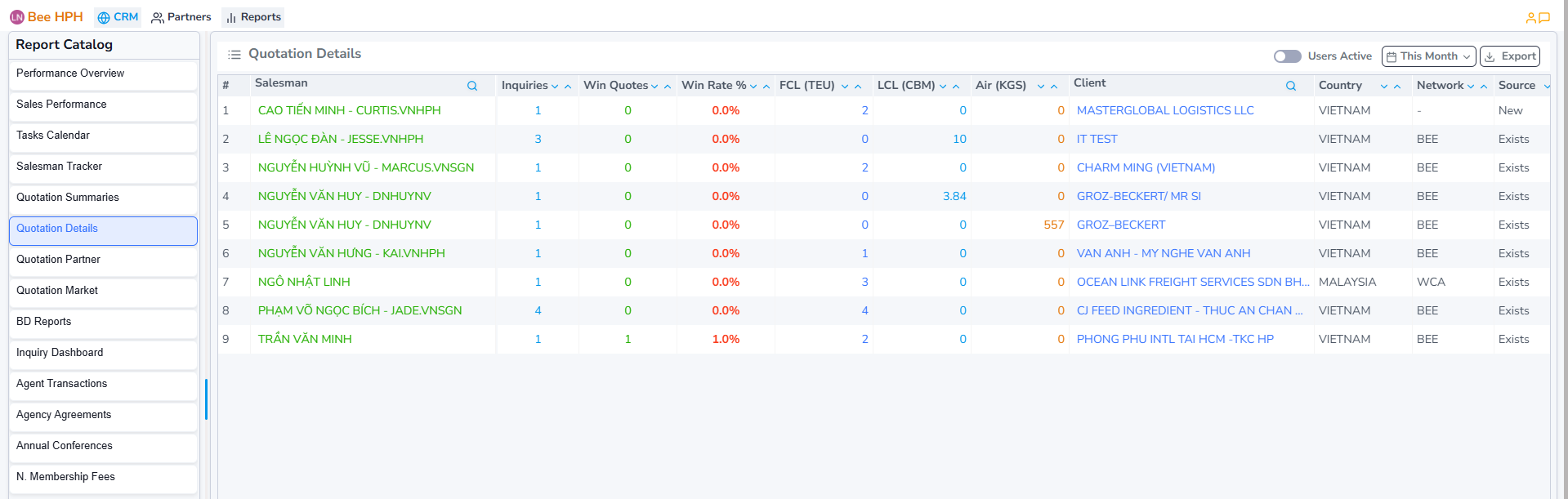
Task: Sort Air (KGS) column ascending arrow
Action: 1054,87
